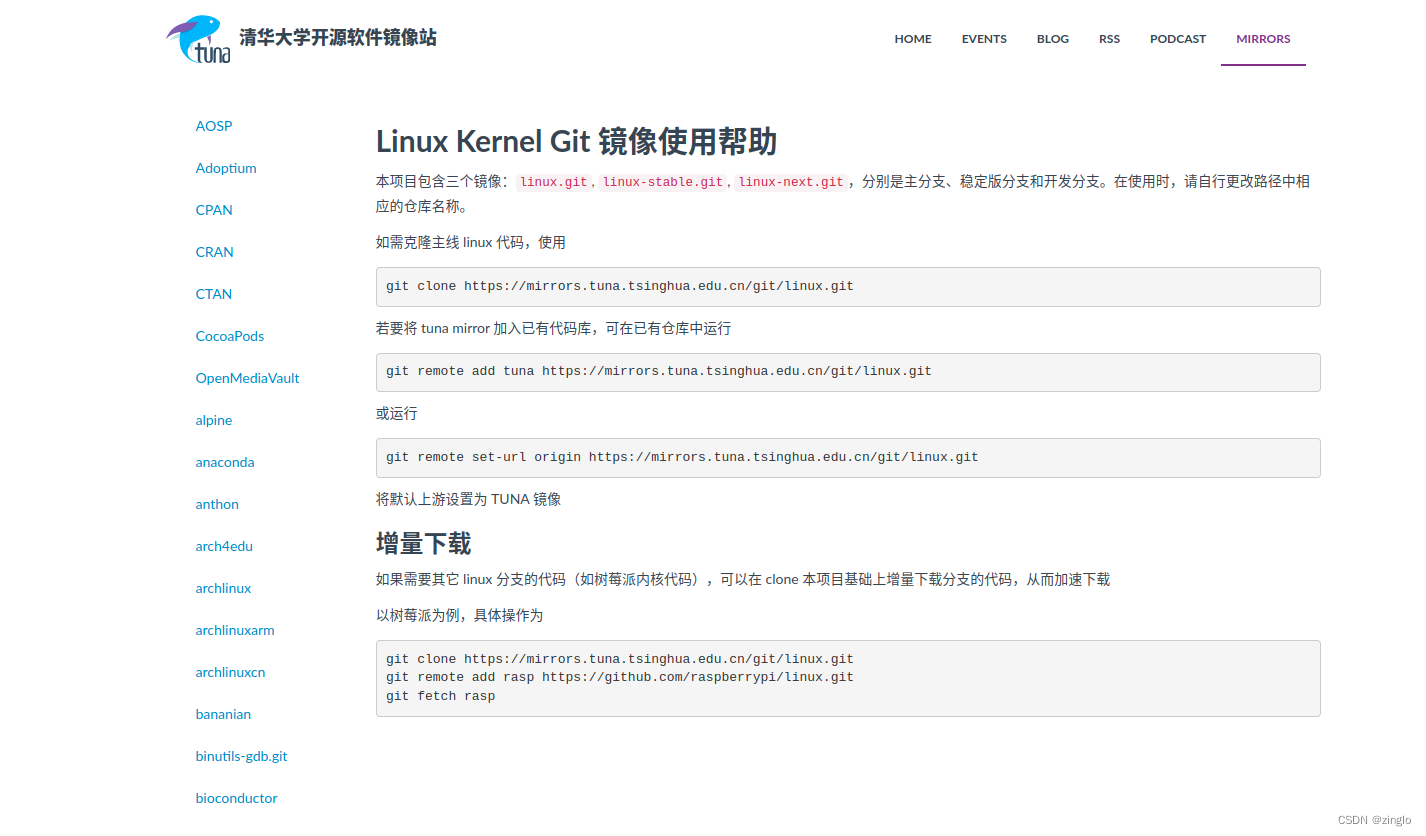Image resolution: width=1426 pixels, height=836 pixels.
Task: Select the MIRRORS tab
Action: click(1262, 38)
